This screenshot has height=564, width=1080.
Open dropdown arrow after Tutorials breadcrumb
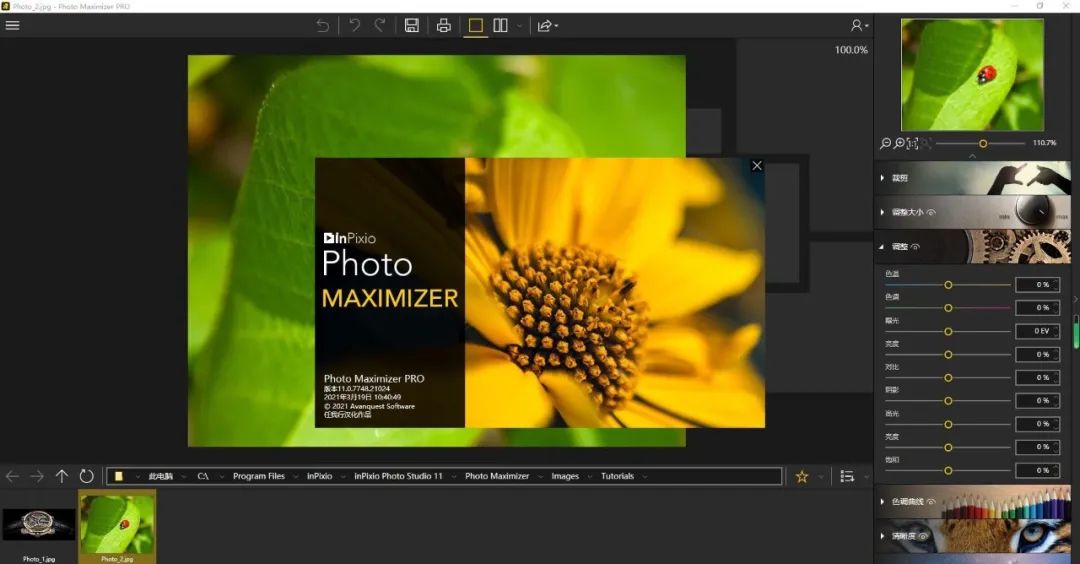coord(645,477)
